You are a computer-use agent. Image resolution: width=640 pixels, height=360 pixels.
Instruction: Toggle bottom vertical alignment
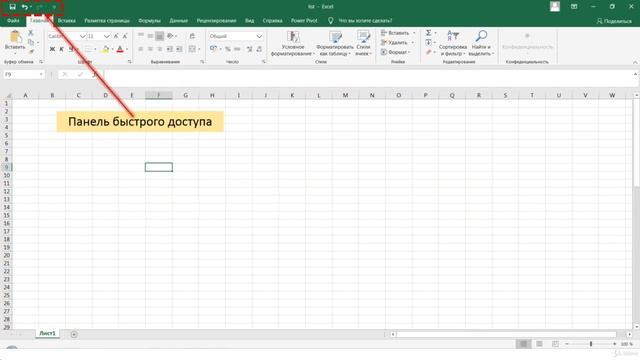160,36
